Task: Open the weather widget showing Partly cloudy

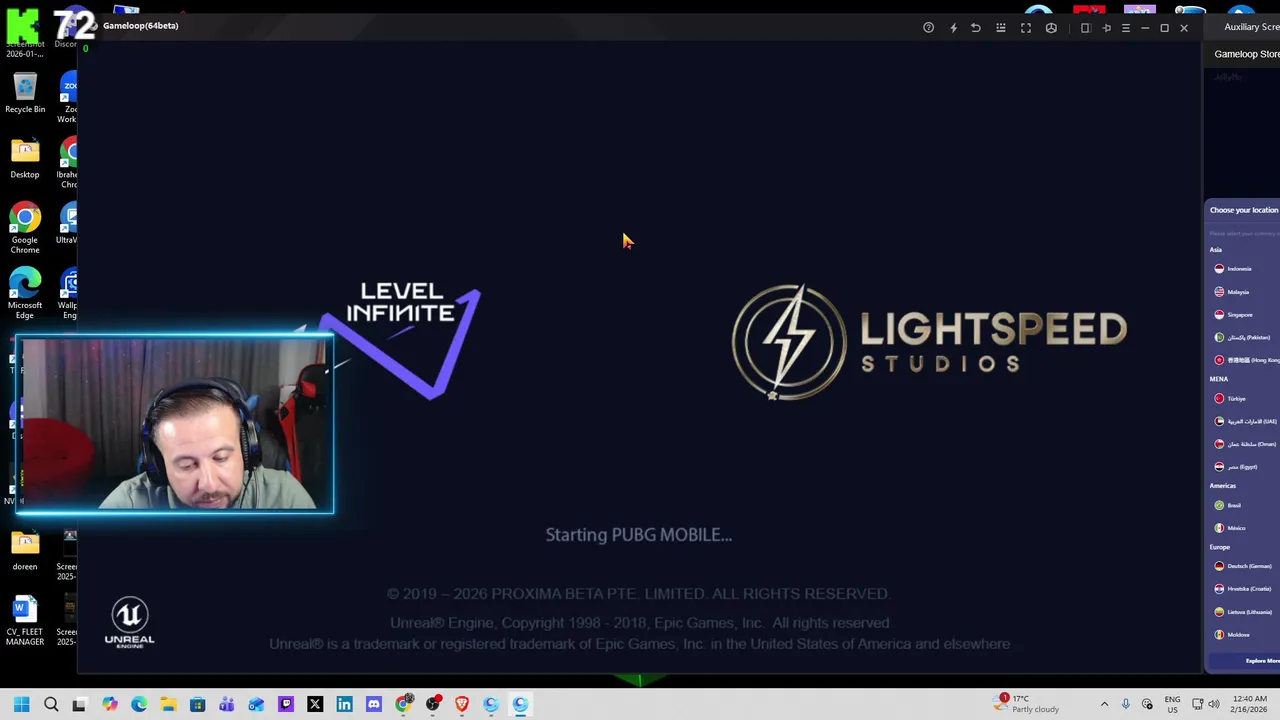Action: click(1027, 704)
